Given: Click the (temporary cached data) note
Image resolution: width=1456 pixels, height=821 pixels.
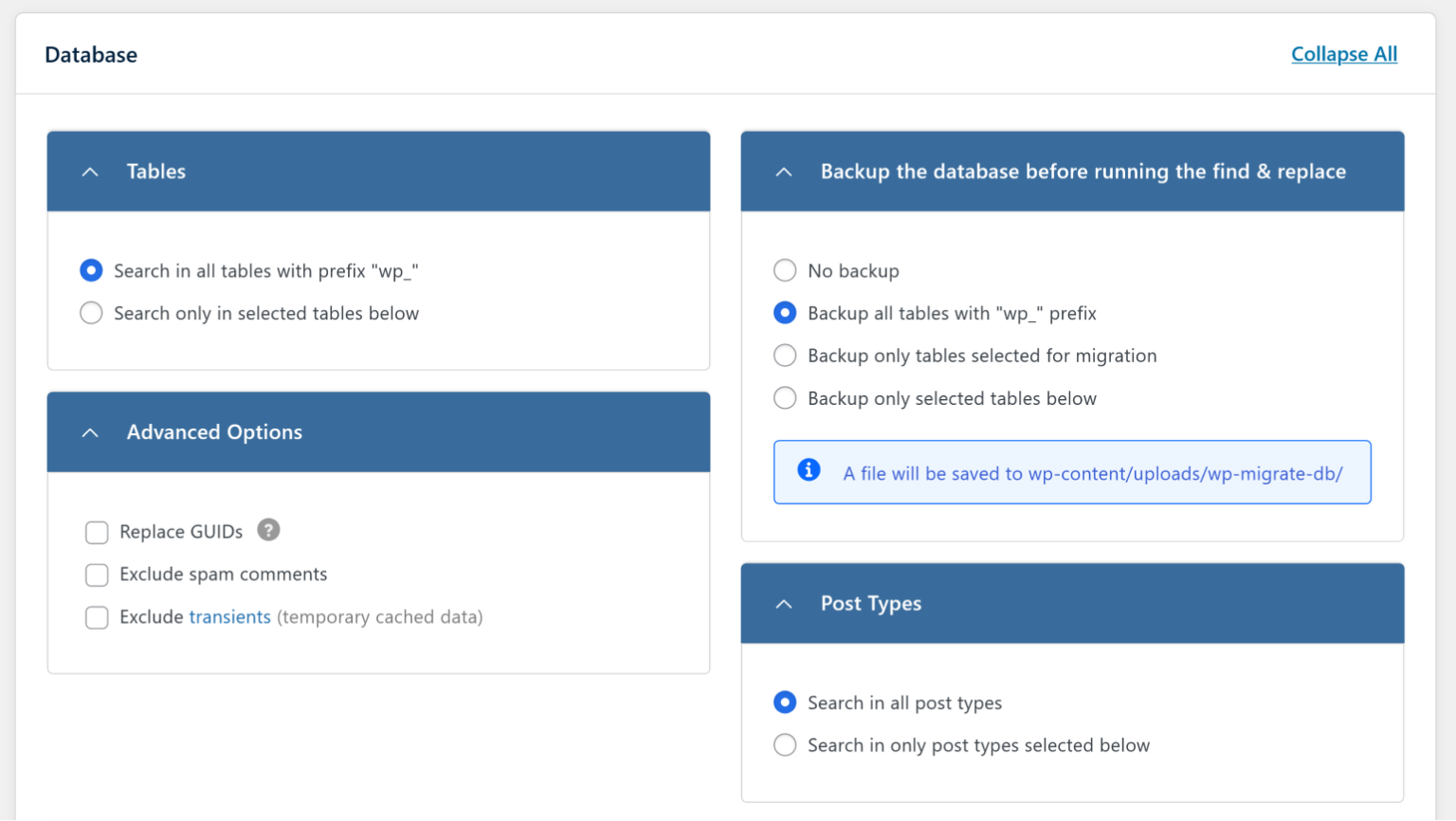Looking at the screenshot, I should (380, 617).
